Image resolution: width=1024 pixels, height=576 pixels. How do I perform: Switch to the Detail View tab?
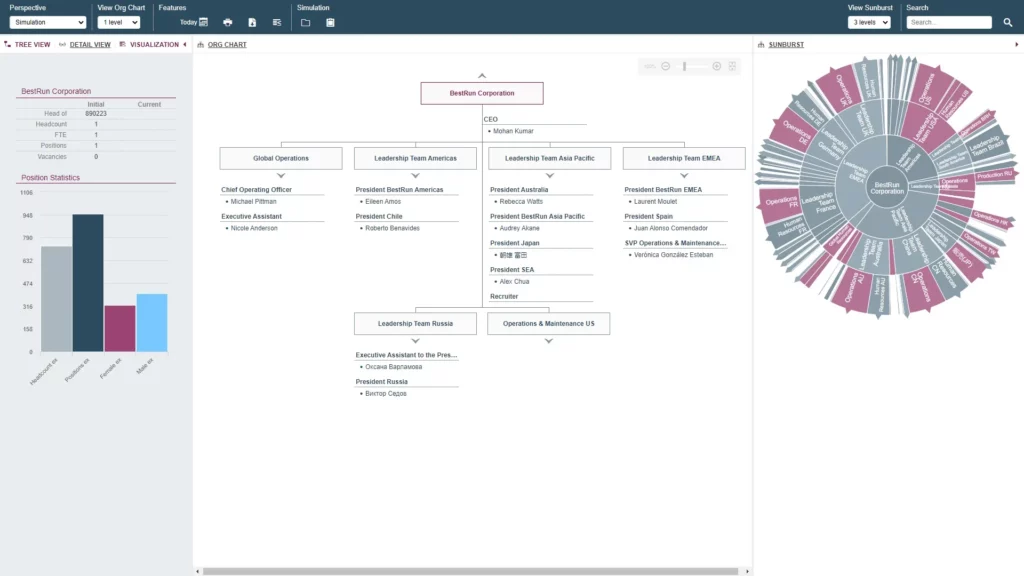coord(90,44)
